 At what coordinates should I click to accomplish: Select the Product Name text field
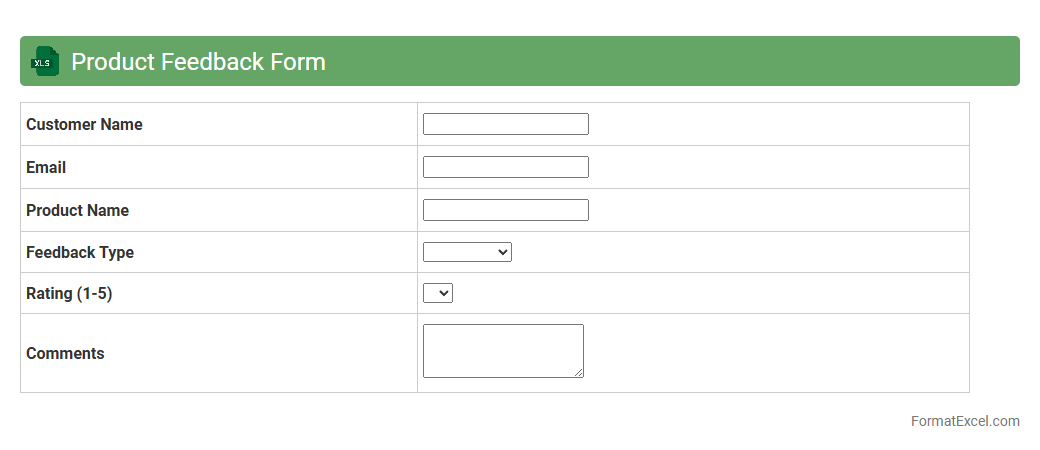505,210
